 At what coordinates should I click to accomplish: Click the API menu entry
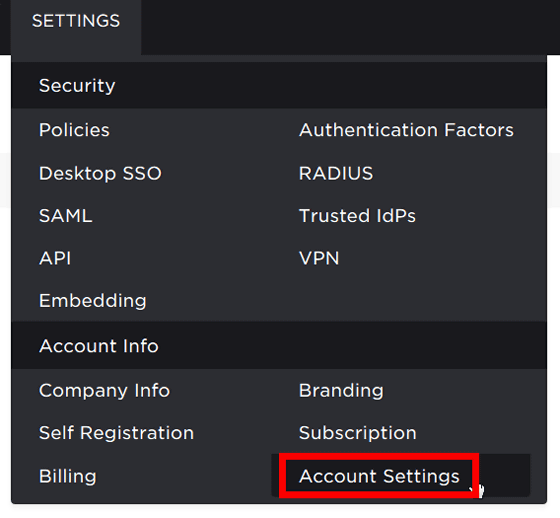click(x=55, y=258)
